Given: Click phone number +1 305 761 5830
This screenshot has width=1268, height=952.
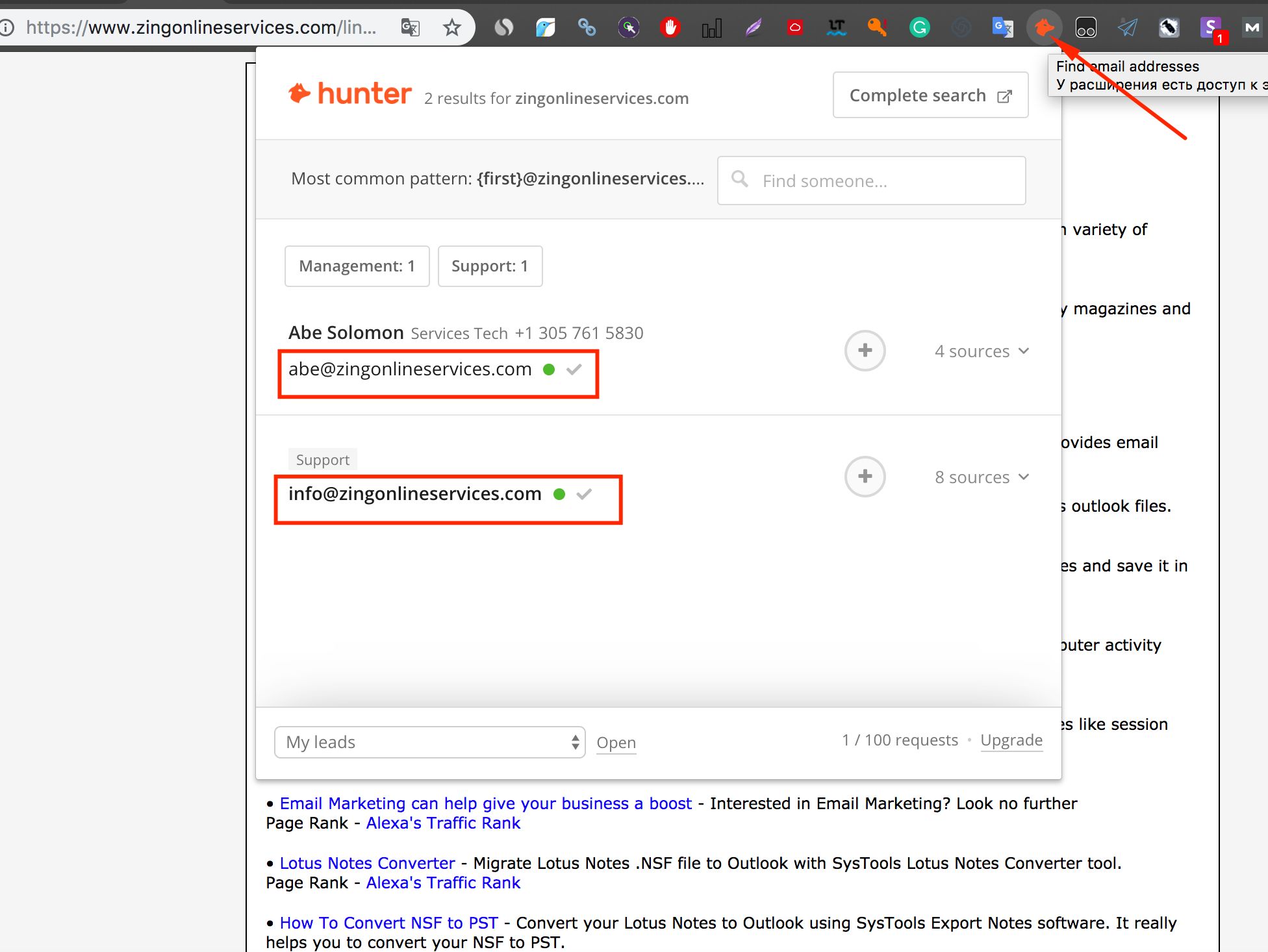Looking at the screenshot, I should [x=579, y=333].
